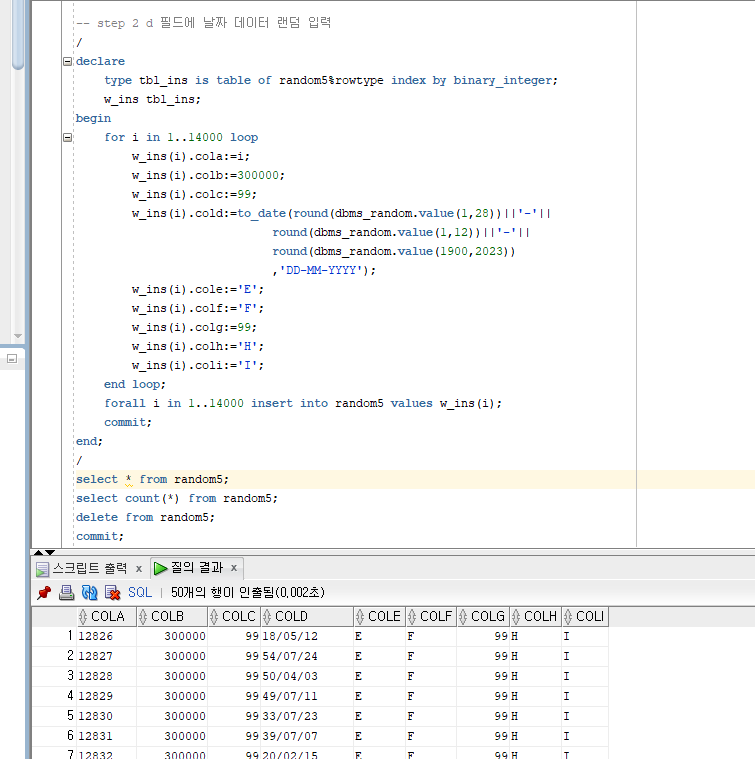This screenshot has height=759, width=755.
Task: Click the 'declare' keyword in editor
Action: pos(100,61)
